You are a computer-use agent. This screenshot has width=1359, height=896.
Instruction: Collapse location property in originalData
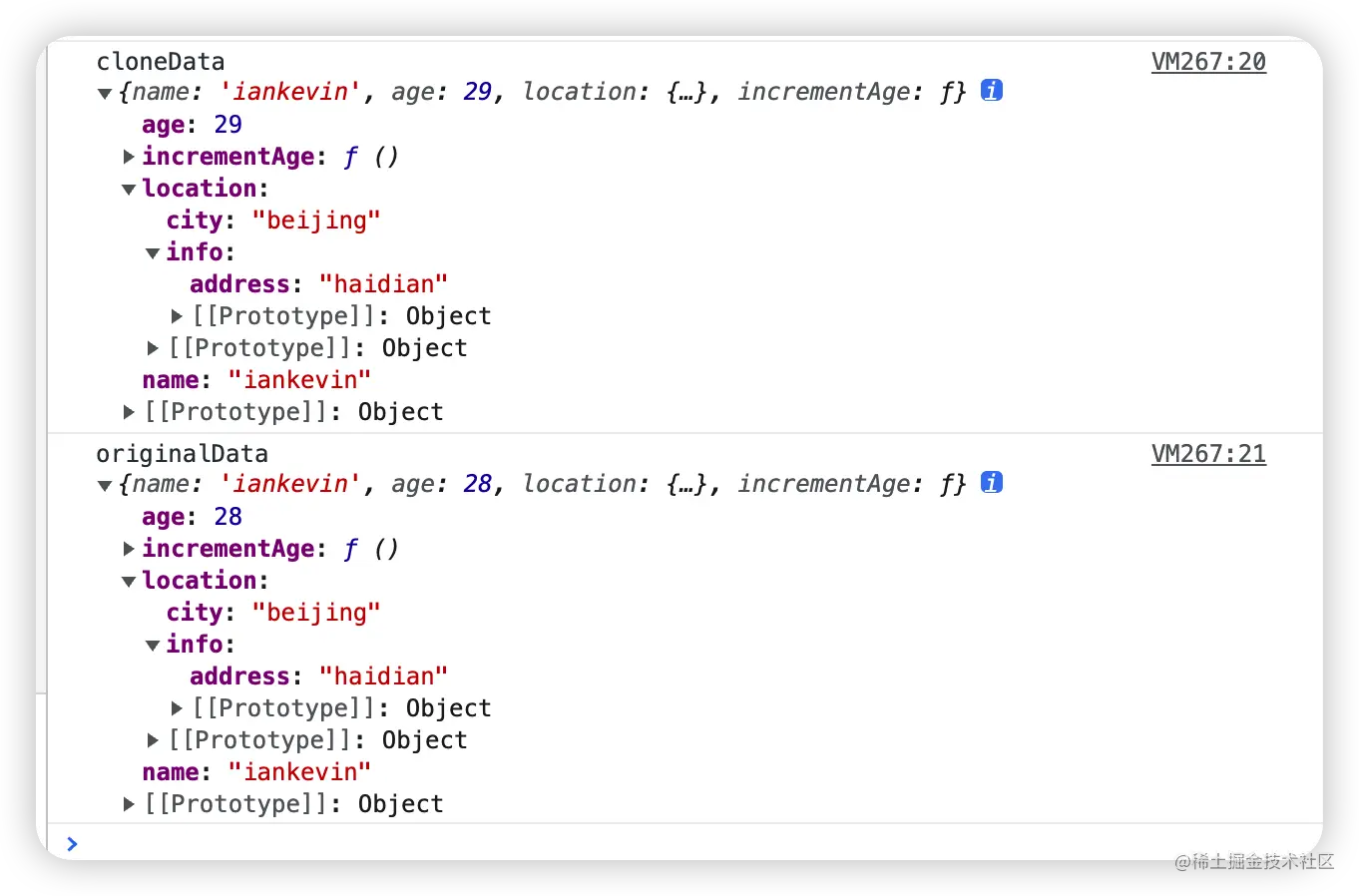click(129, 581)
